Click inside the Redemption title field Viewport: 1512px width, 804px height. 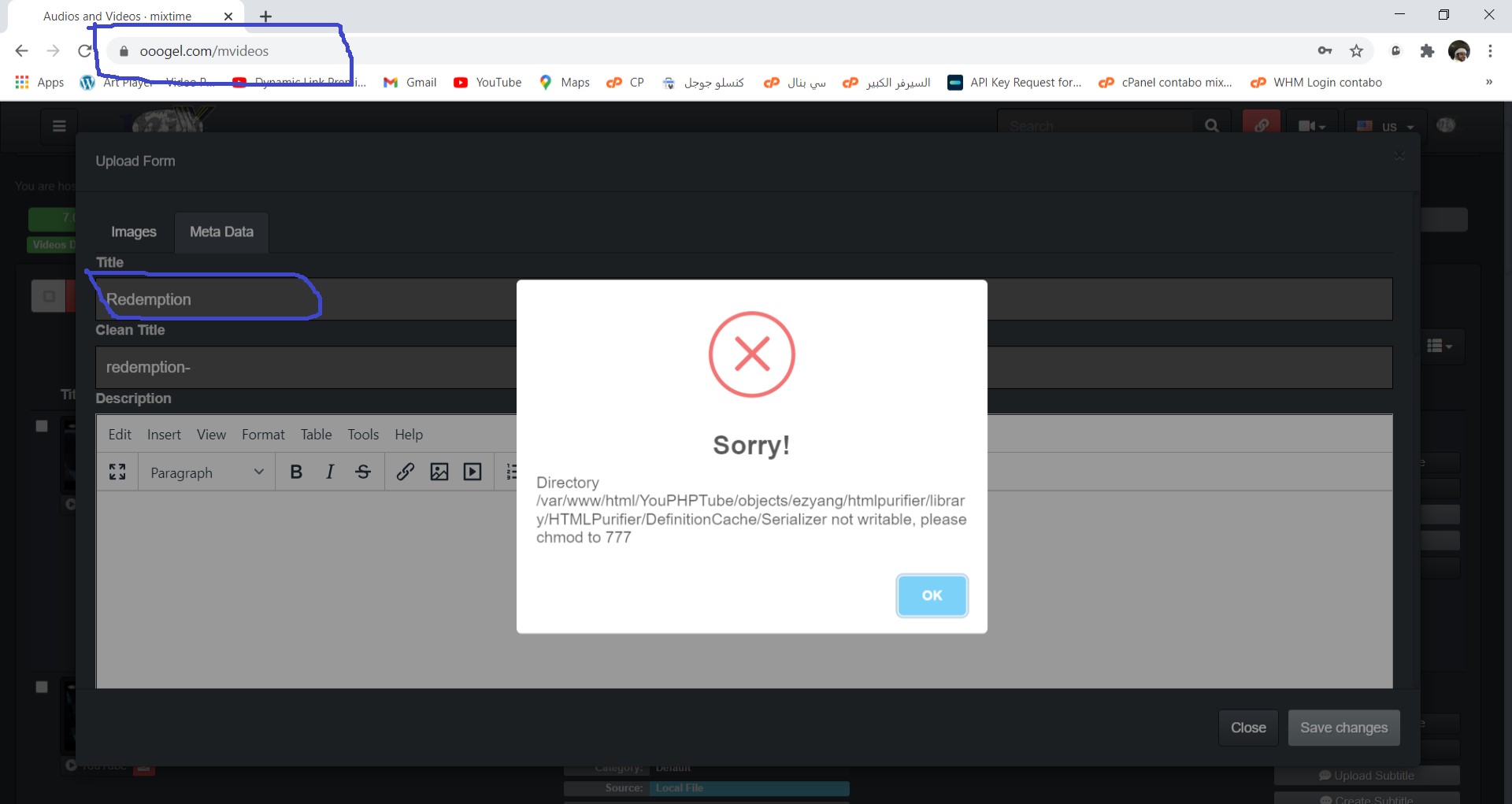click(236, 299)
